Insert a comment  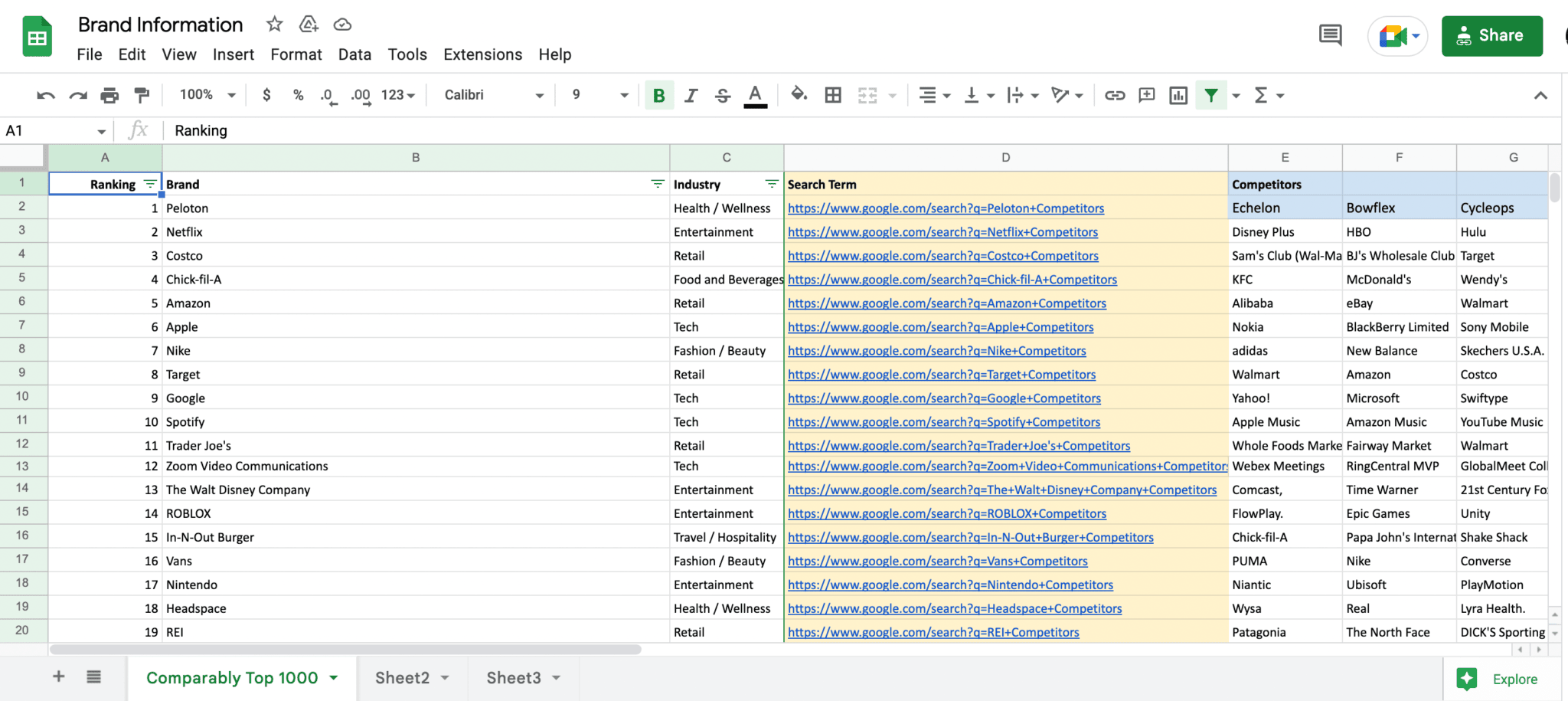1147,95
